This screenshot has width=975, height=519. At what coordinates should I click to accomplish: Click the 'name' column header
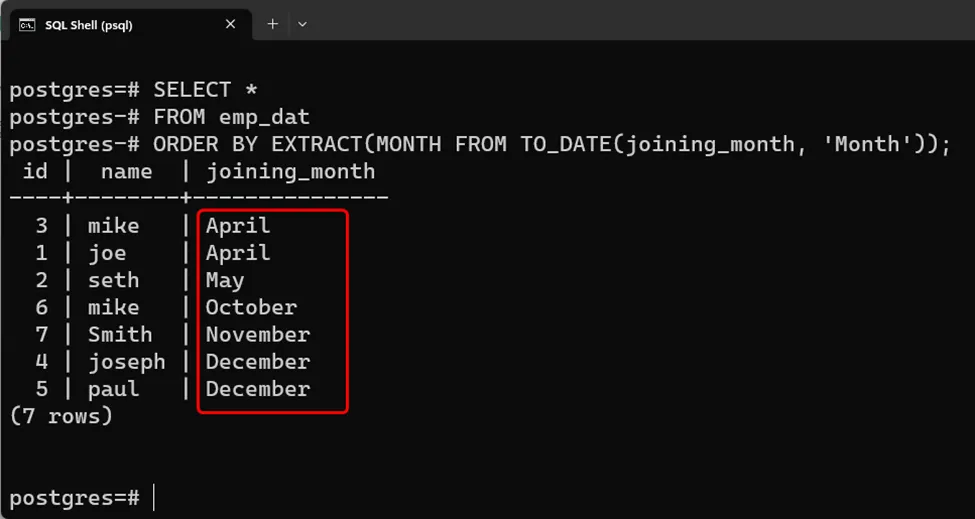click(126, 171)
